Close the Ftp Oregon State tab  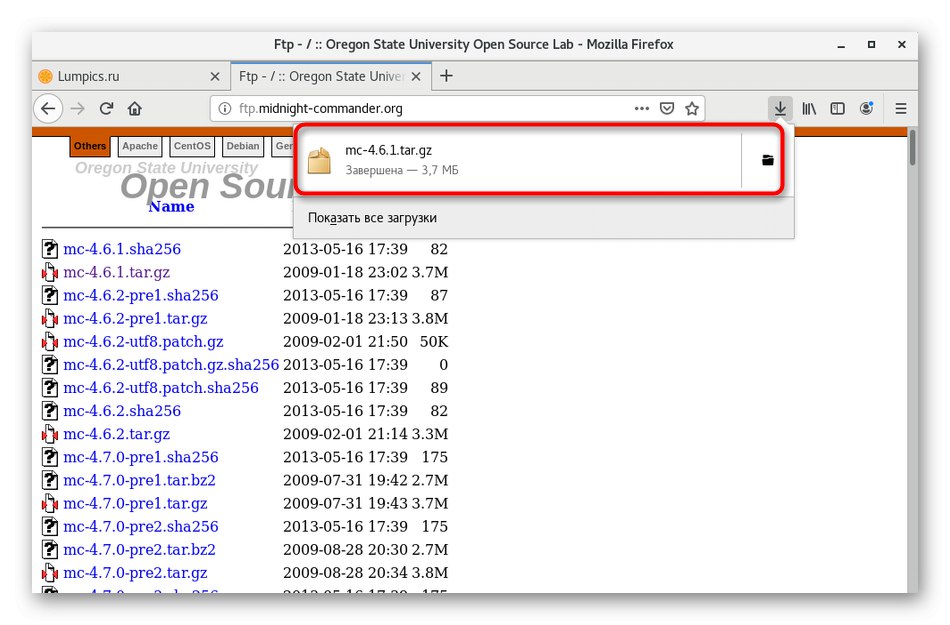(x=416, y=77)
